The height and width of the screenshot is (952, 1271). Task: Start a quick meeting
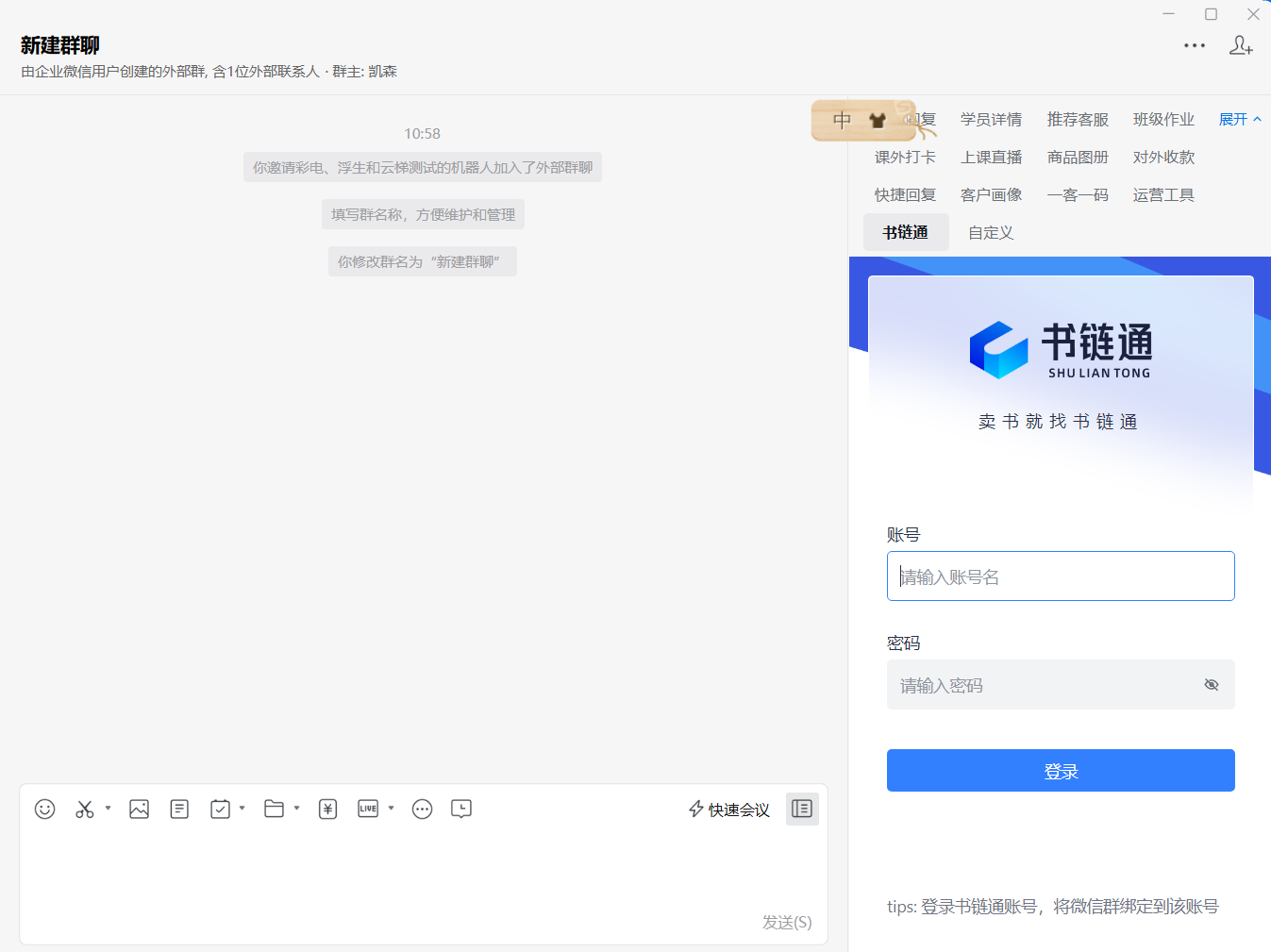[729, 810]
